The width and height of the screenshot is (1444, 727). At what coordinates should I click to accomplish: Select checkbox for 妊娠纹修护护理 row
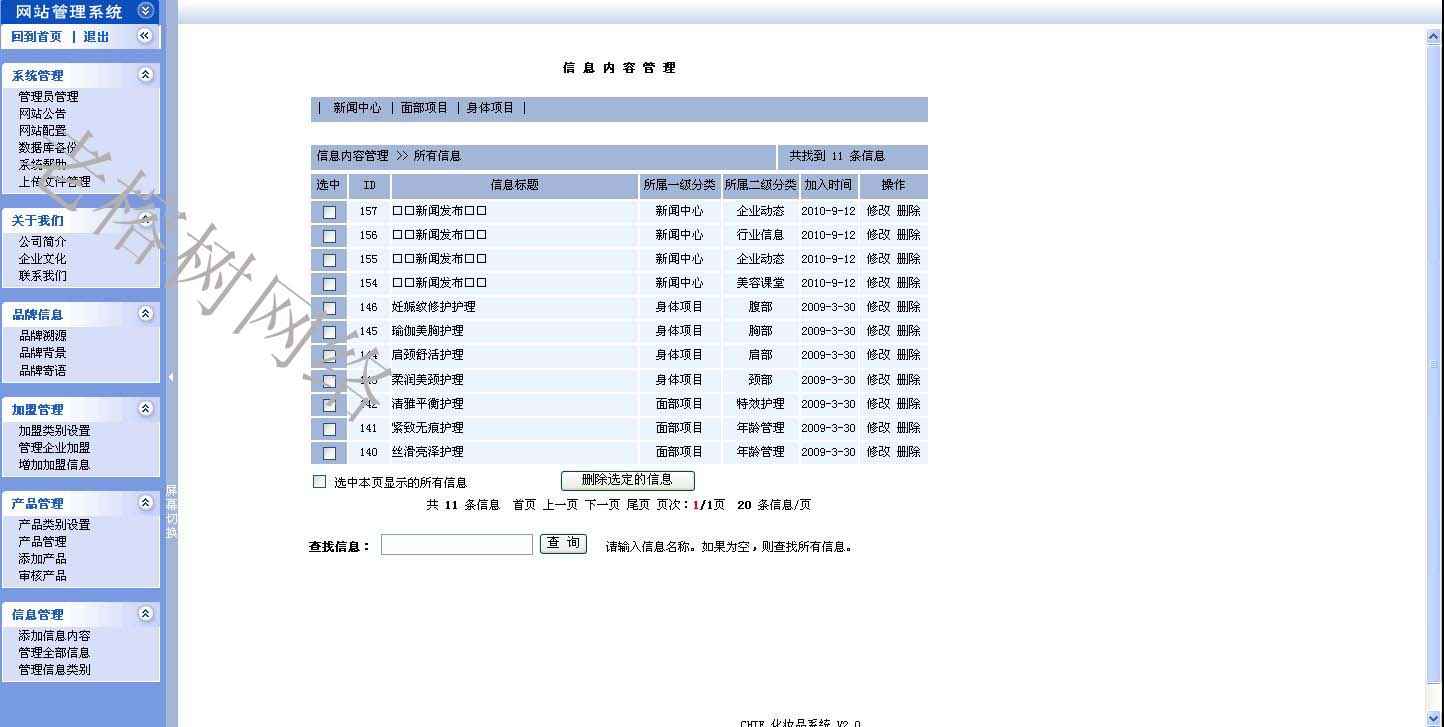point(329,308)
